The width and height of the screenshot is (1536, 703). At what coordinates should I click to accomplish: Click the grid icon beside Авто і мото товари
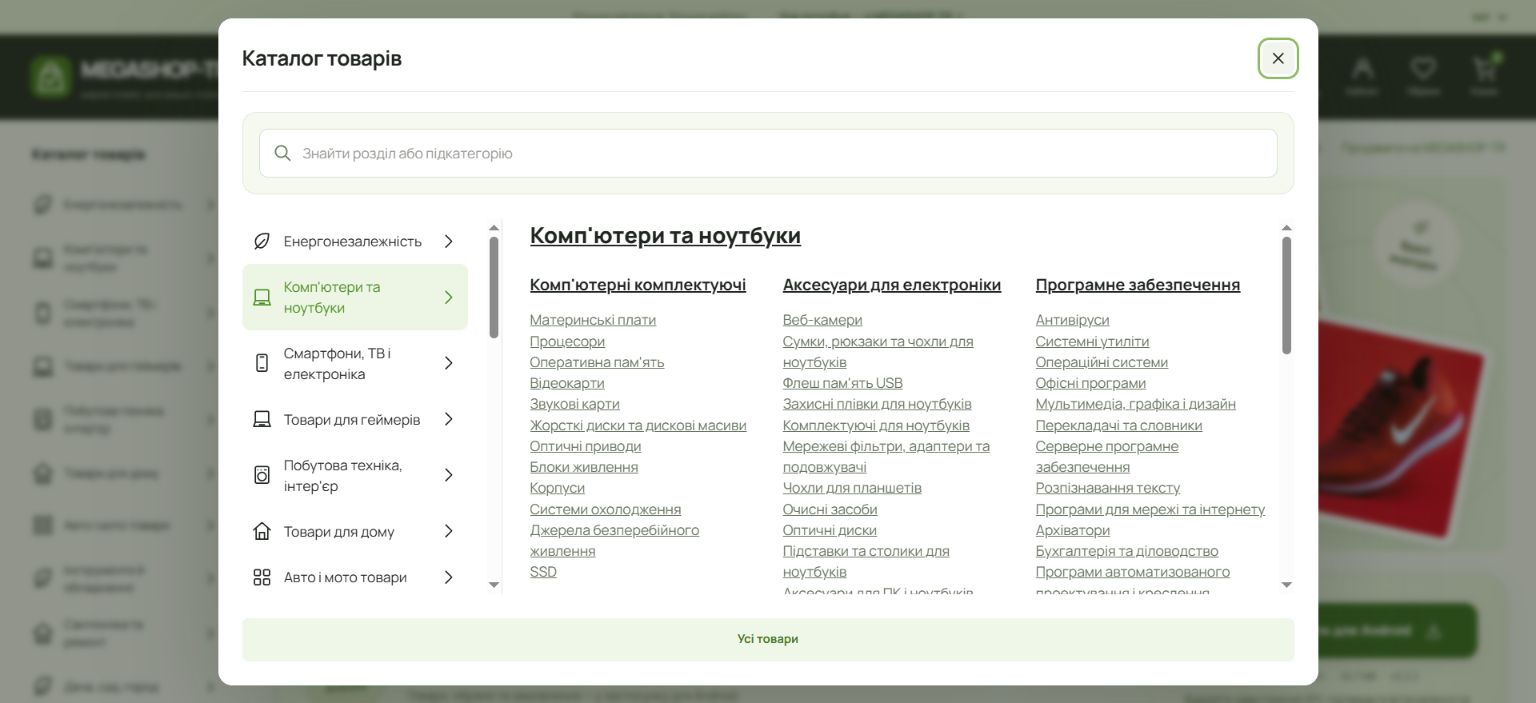tap(262, 577)
